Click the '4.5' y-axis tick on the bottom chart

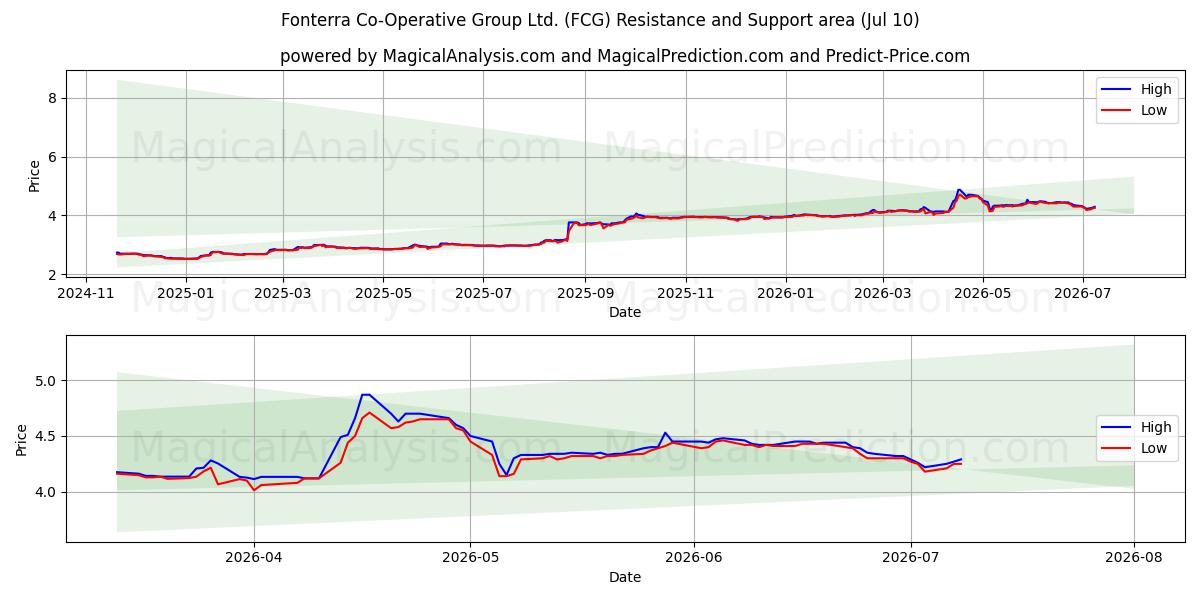(x=46, y=436)
